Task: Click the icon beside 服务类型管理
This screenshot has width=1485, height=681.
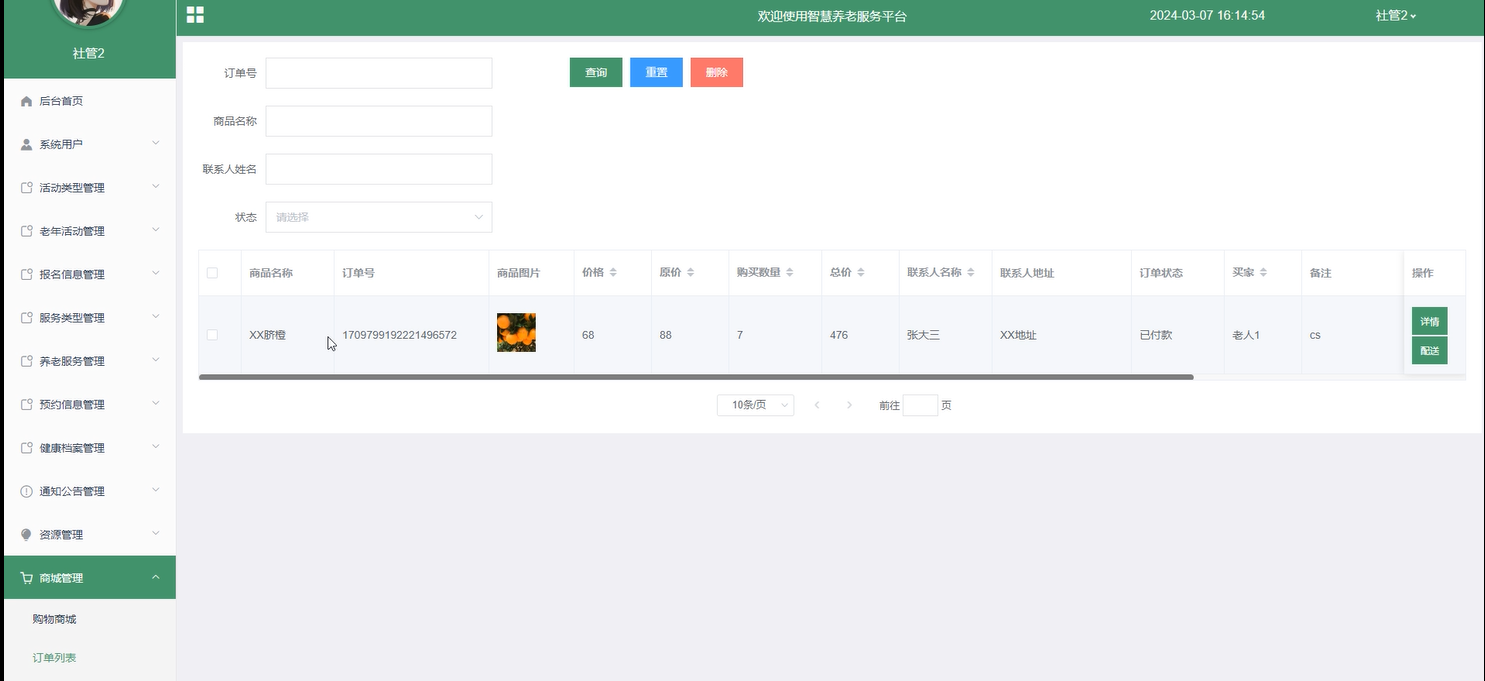Action: (27, 318)
